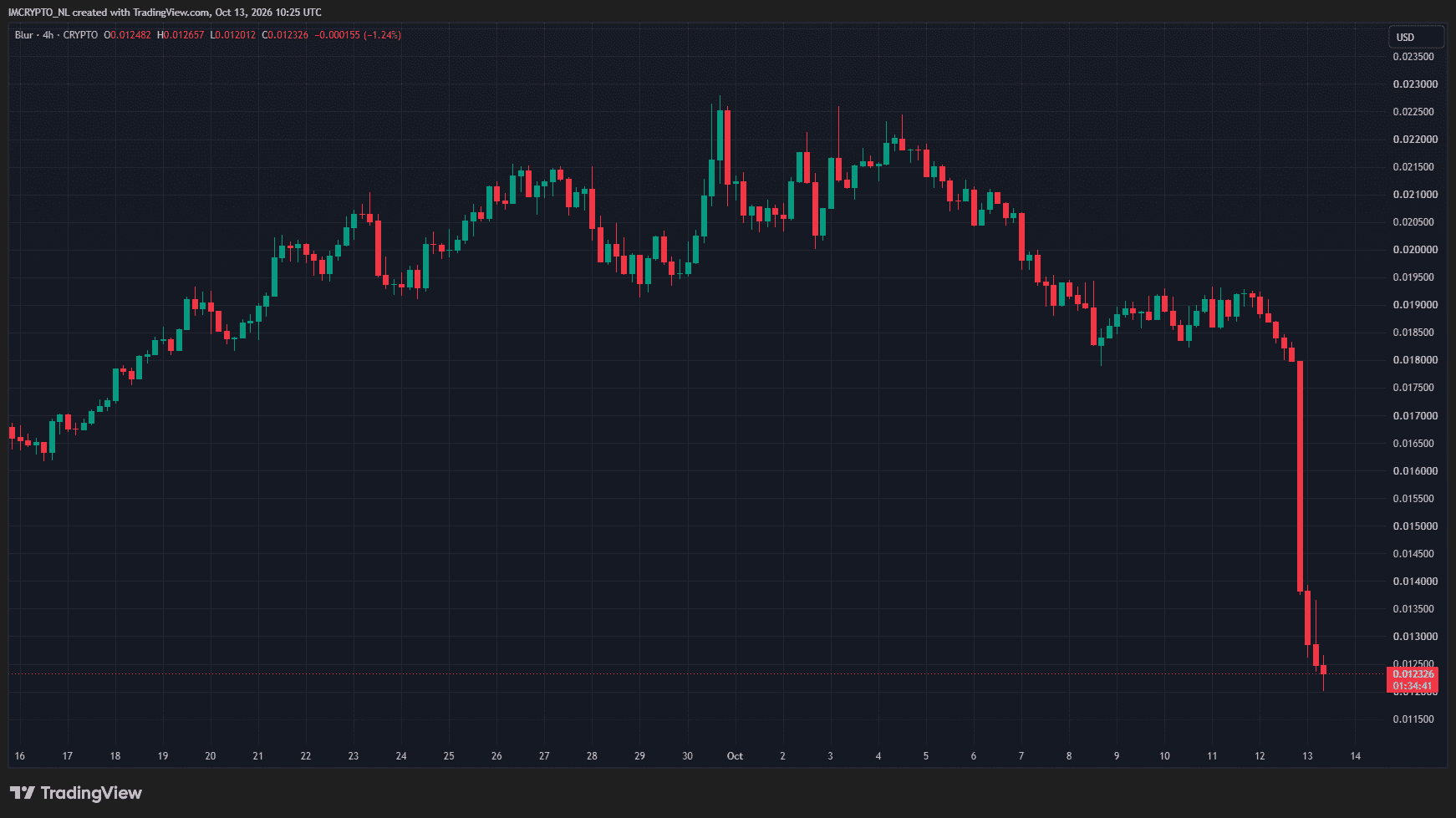Click the 0.021000 price axis label
The image size is (1456, 818).
1415,195
